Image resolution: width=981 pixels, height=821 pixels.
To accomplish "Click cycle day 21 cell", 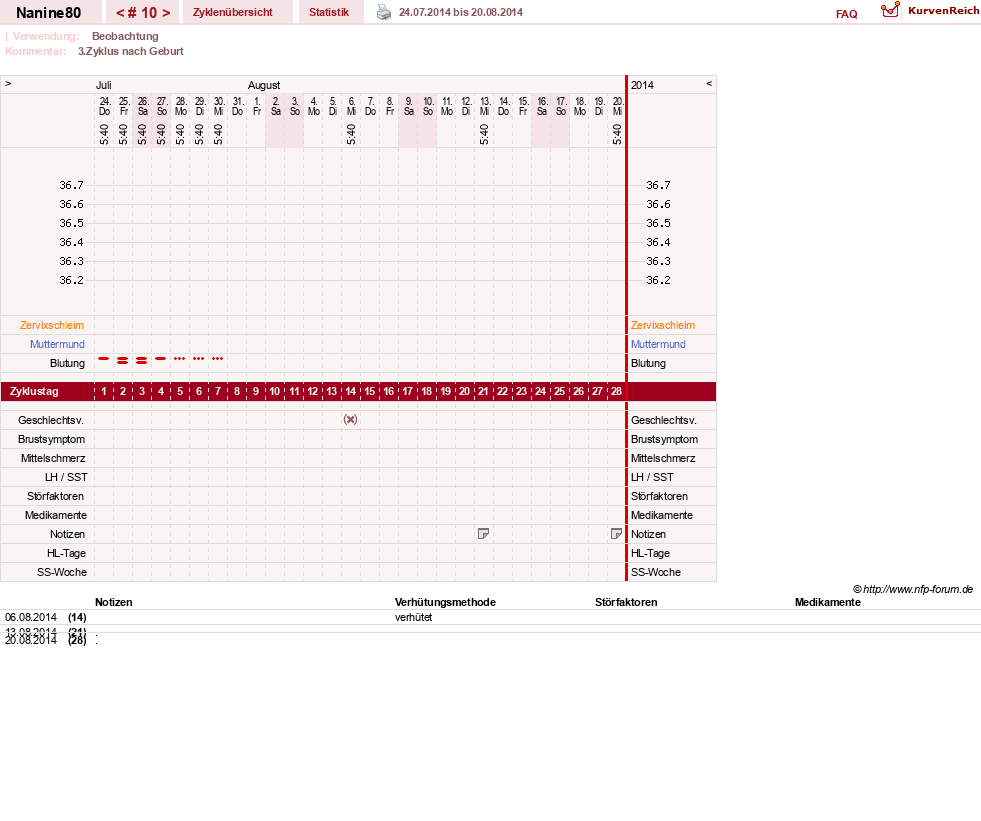I will [x=483, y=391].
